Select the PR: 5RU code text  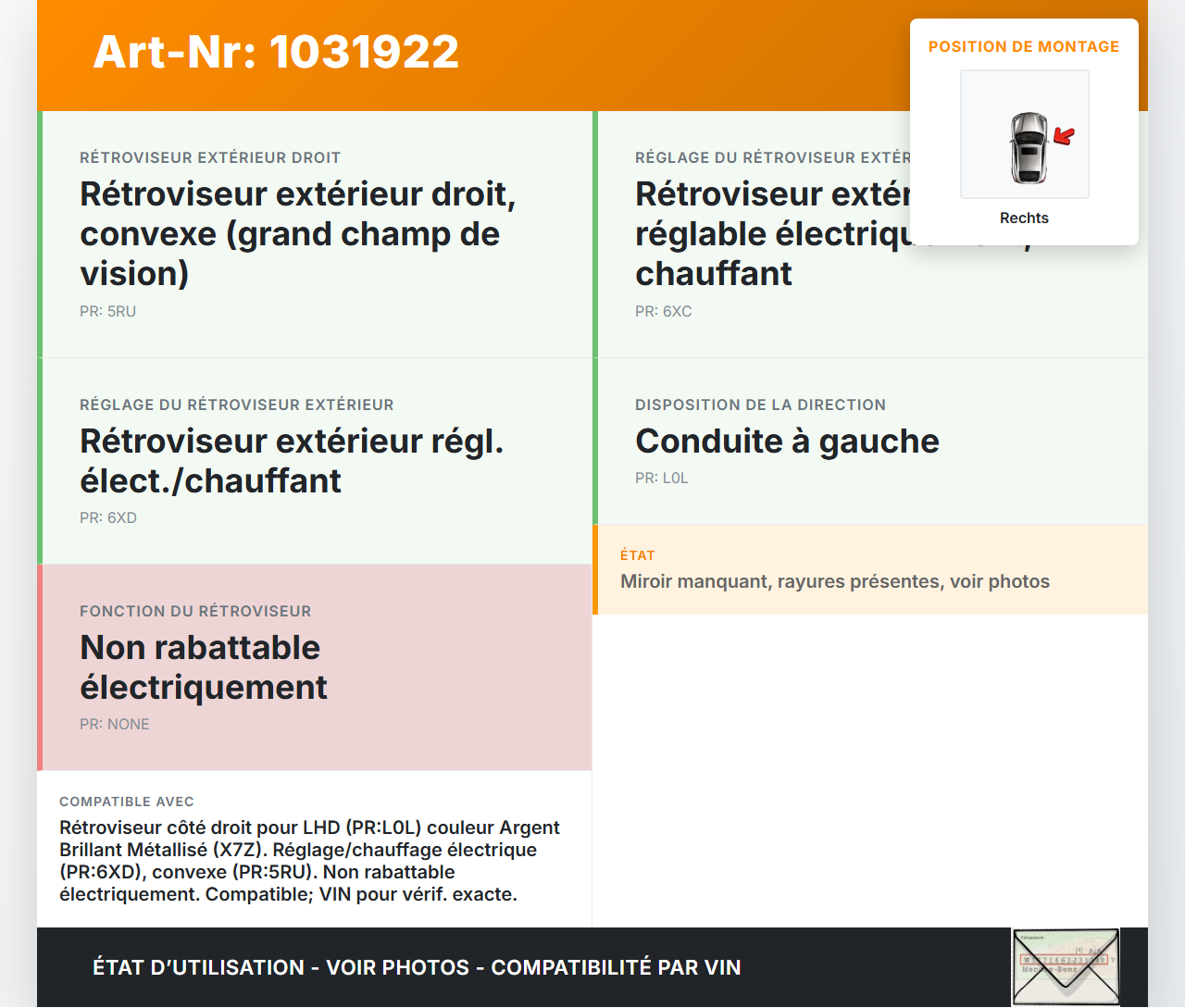tap(107, 312)
